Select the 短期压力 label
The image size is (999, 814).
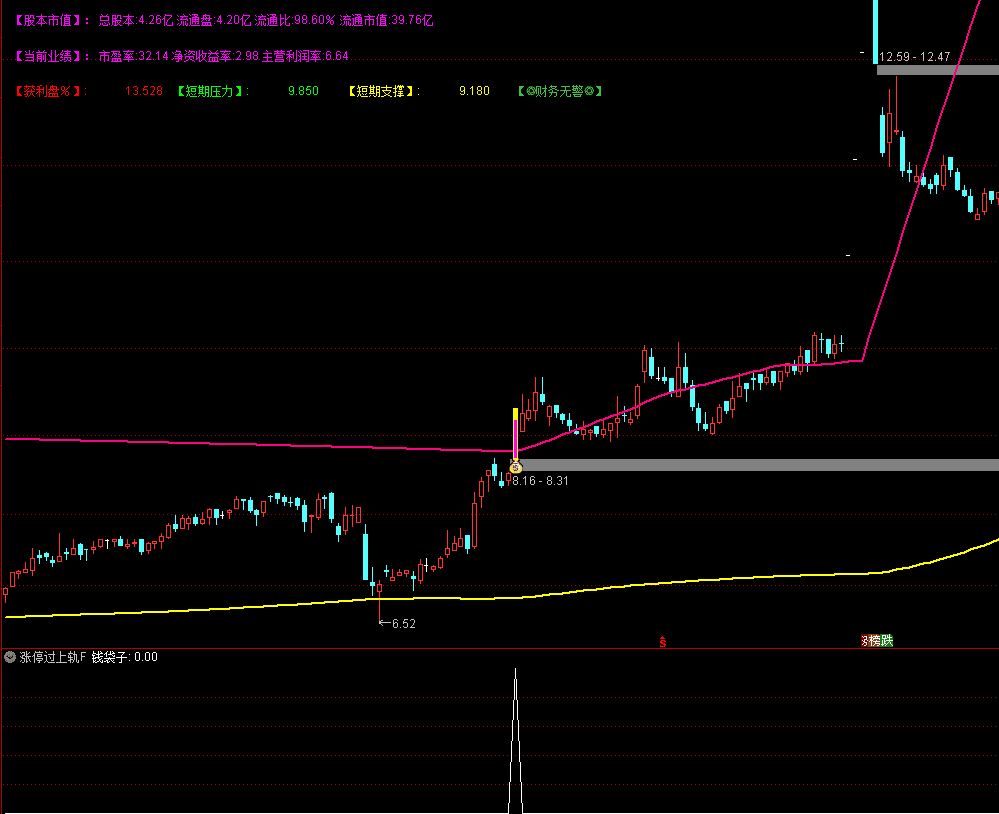pos(212,91)
